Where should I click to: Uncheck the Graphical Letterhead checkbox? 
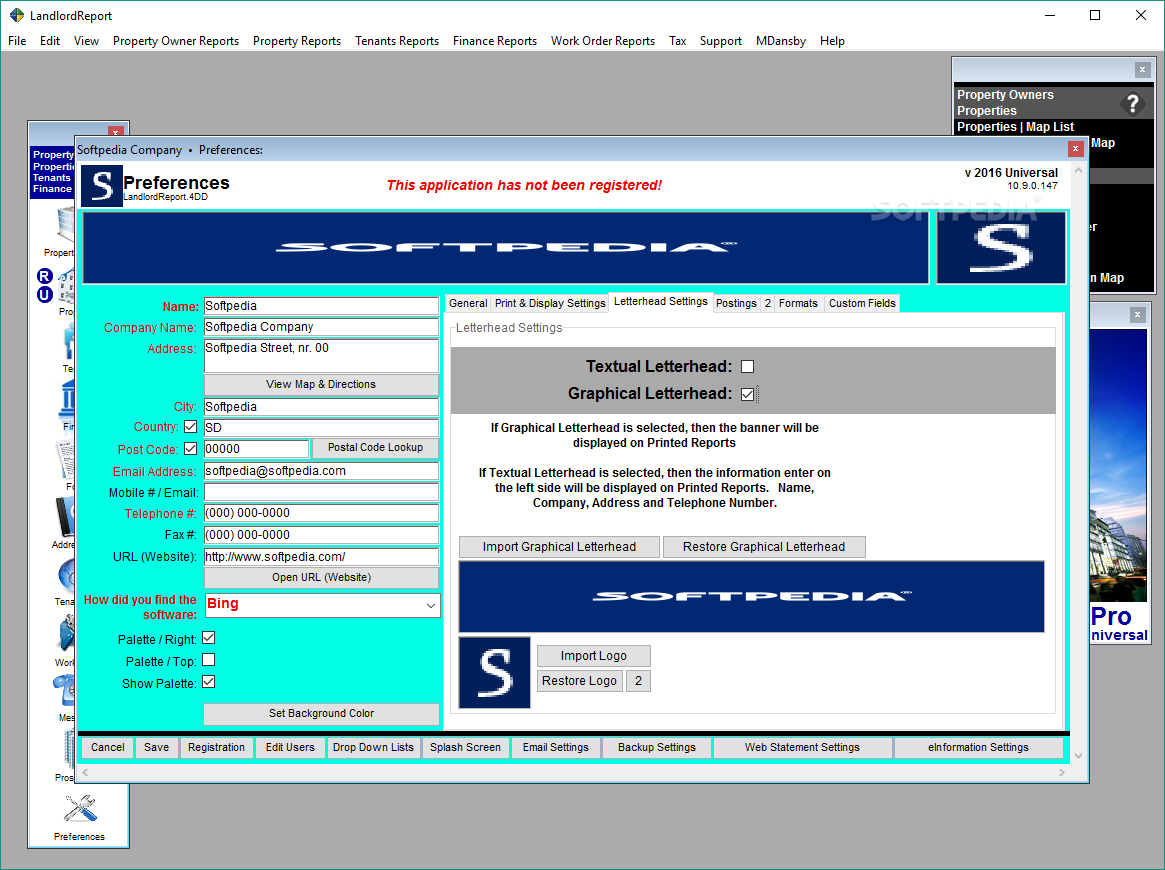(747, 394)
